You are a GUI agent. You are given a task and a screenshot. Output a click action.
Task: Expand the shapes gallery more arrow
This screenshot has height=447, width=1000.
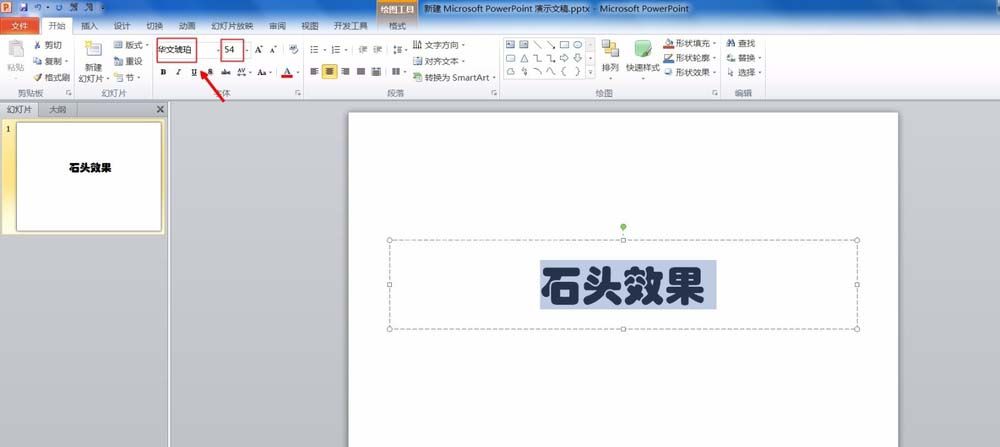(590, 71)
